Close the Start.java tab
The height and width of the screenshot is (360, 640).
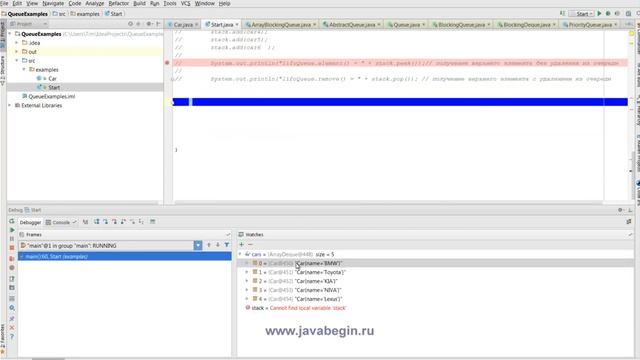click(237, 25)
